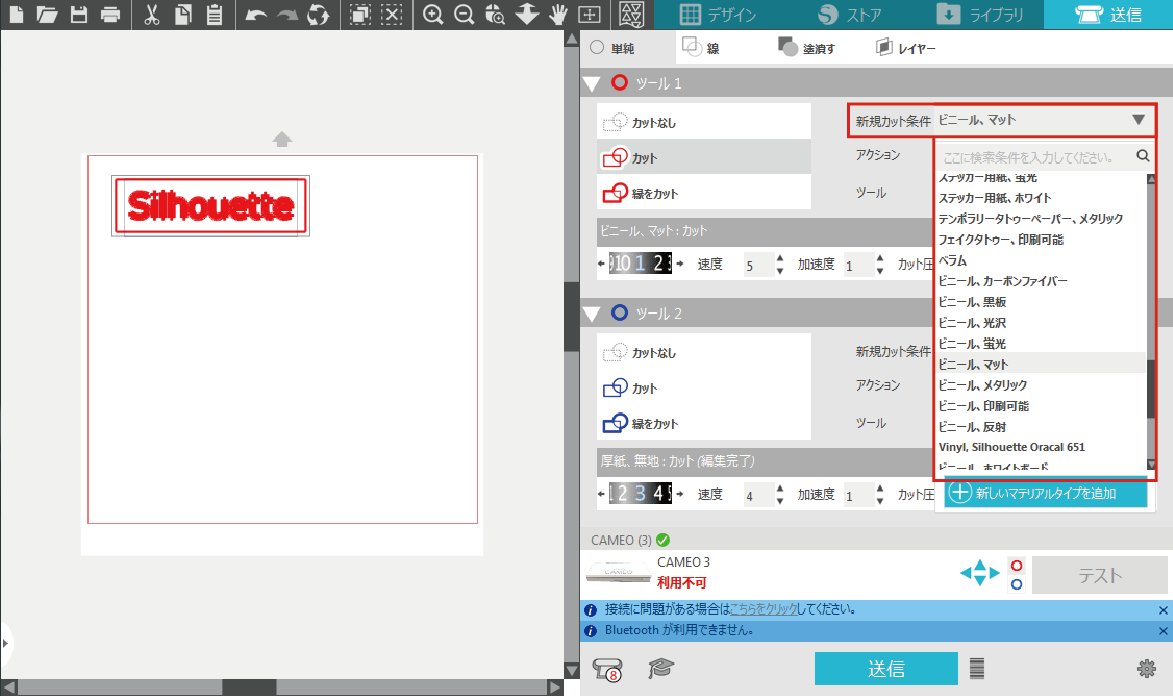
Task: Open the gear settings icon at bottom right
Action: (1147, 668)
